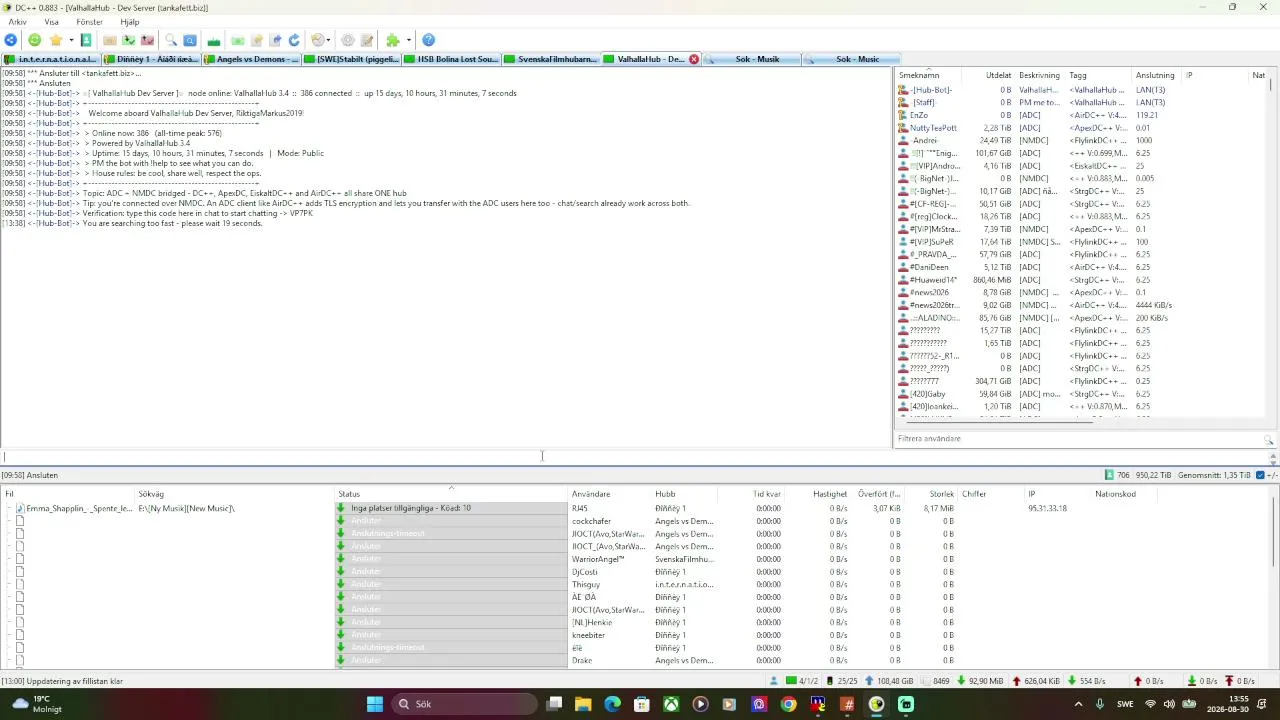Open Settings gear toolbar icon
1280x720 pixels.
(348, 40)
